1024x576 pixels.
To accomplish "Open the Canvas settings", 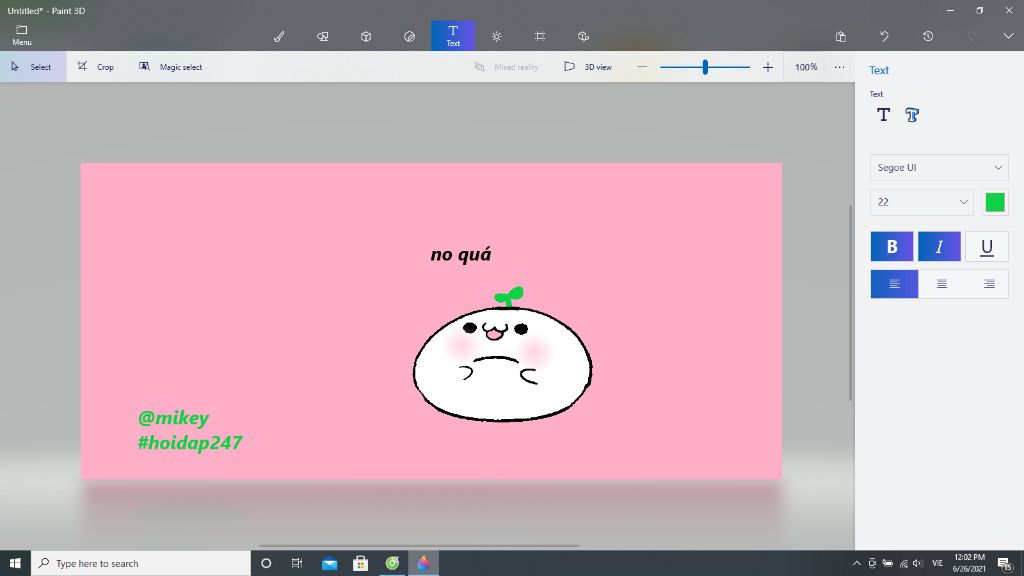I will (540, 35).
